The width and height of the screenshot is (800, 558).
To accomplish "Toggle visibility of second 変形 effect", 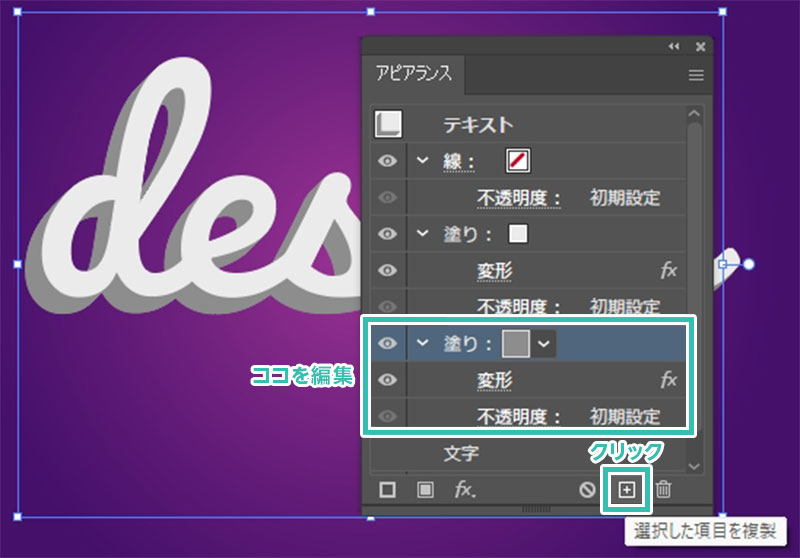I will 387,379.
